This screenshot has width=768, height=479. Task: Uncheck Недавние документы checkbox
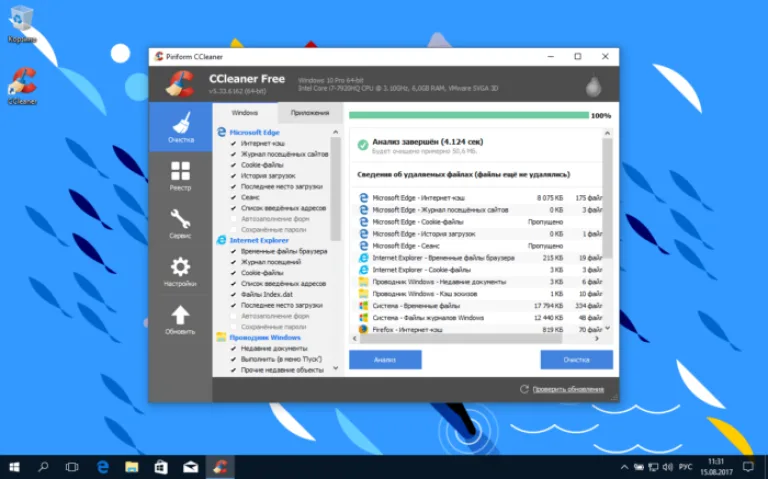click(x=234, y=348)
